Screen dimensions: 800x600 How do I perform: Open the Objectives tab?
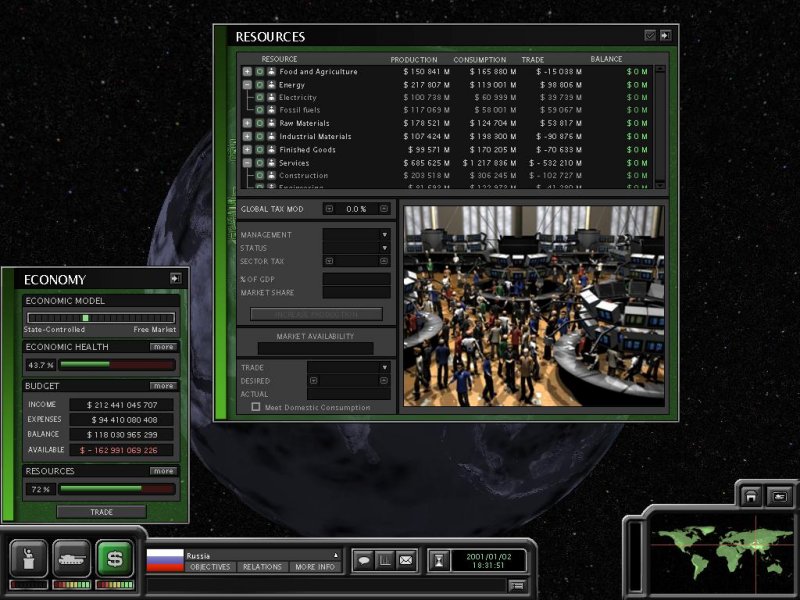tap(210, 567)
